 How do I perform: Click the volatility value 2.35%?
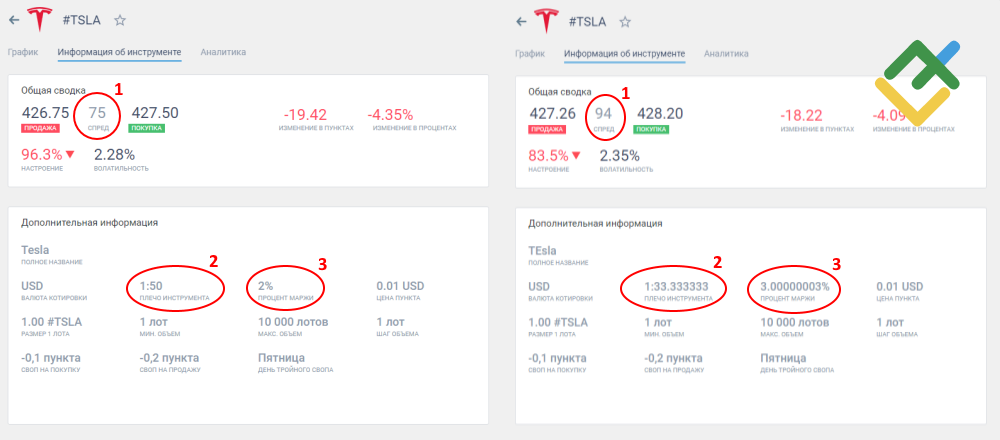click(x=620, y=156)
